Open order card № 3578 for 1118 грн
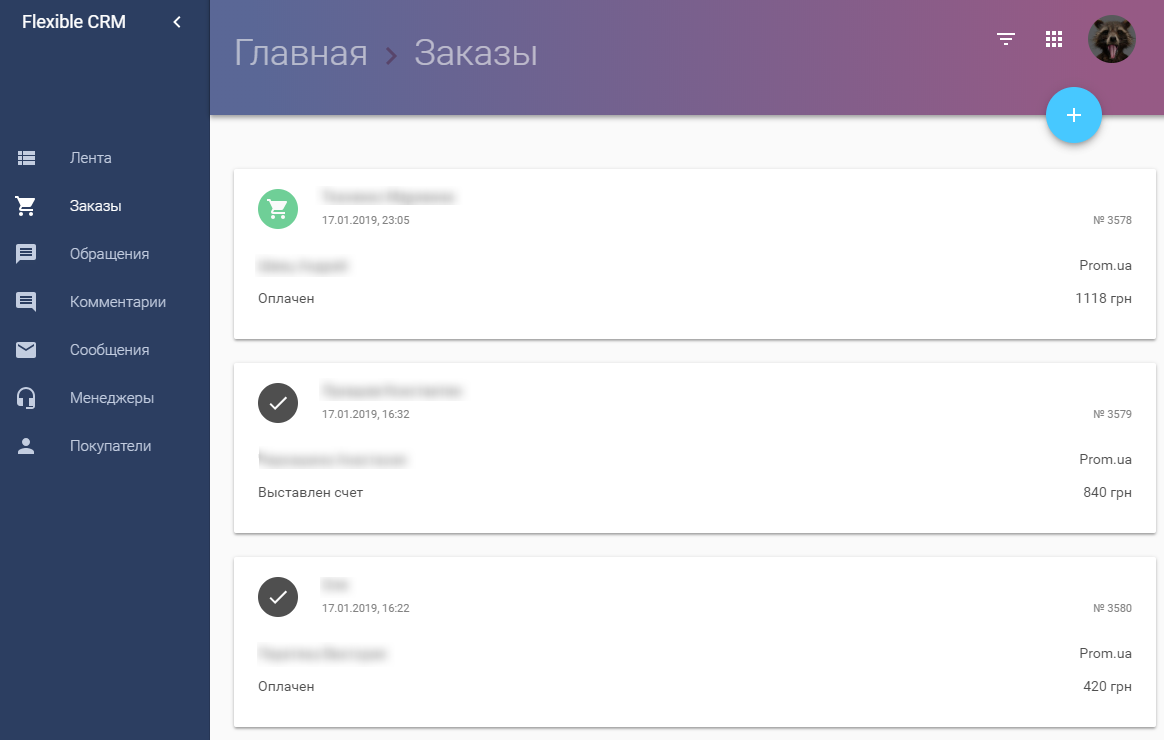The image size is (1164, 740). [695, 254]
